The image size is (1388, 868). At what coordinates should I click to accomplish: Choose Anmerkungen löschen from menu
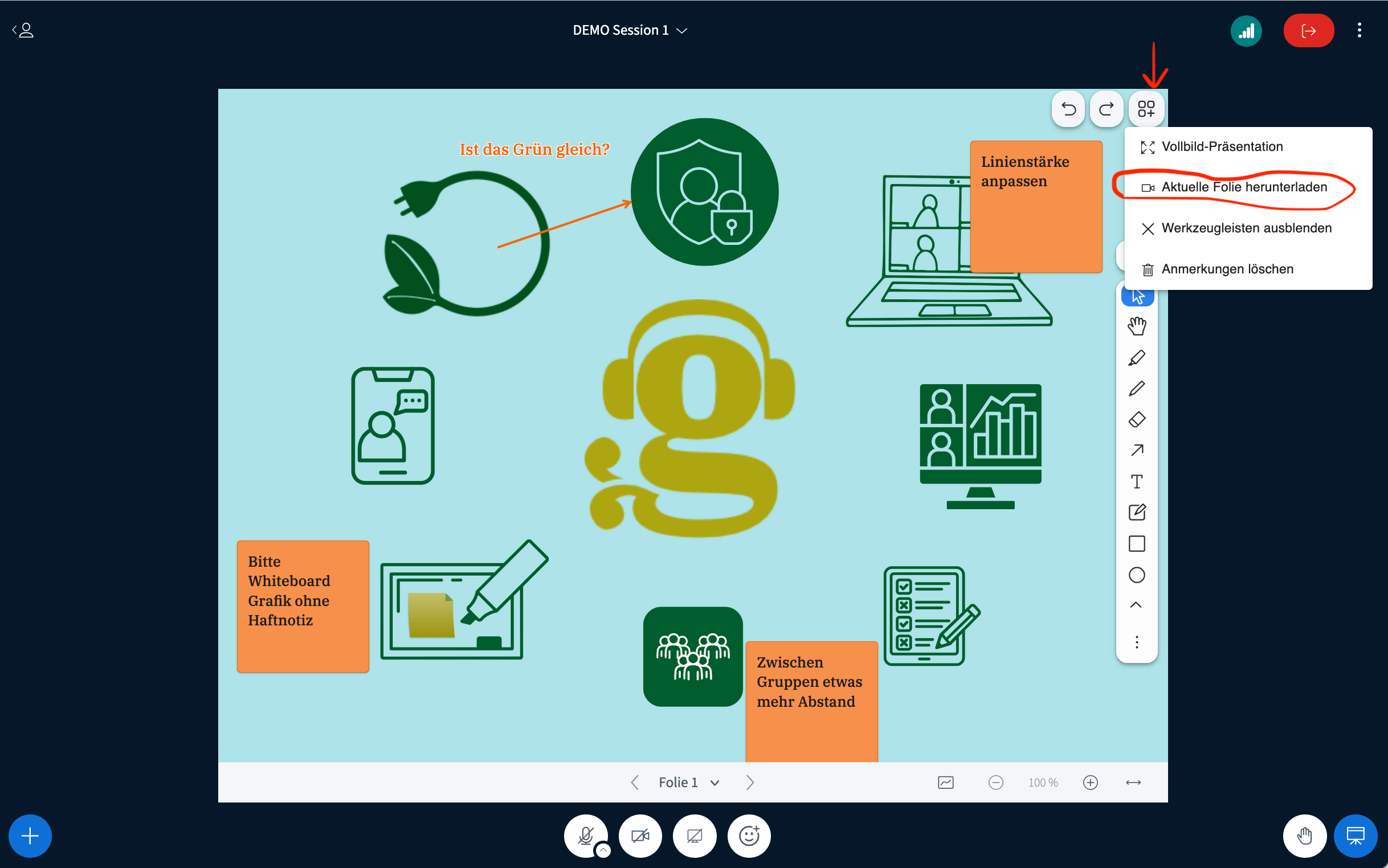(1227, 269)
